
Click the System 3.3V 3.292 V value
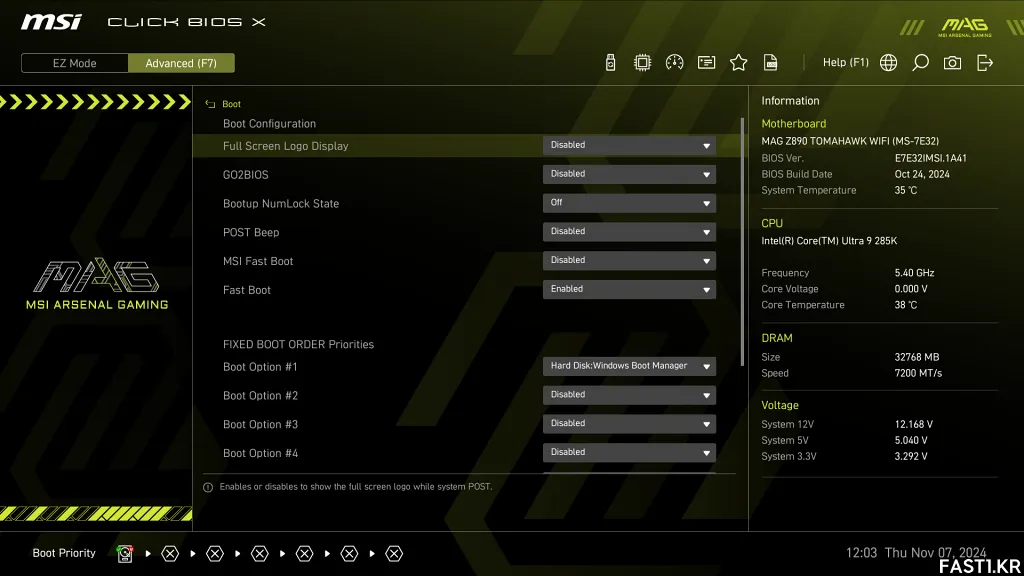(911, 456)
